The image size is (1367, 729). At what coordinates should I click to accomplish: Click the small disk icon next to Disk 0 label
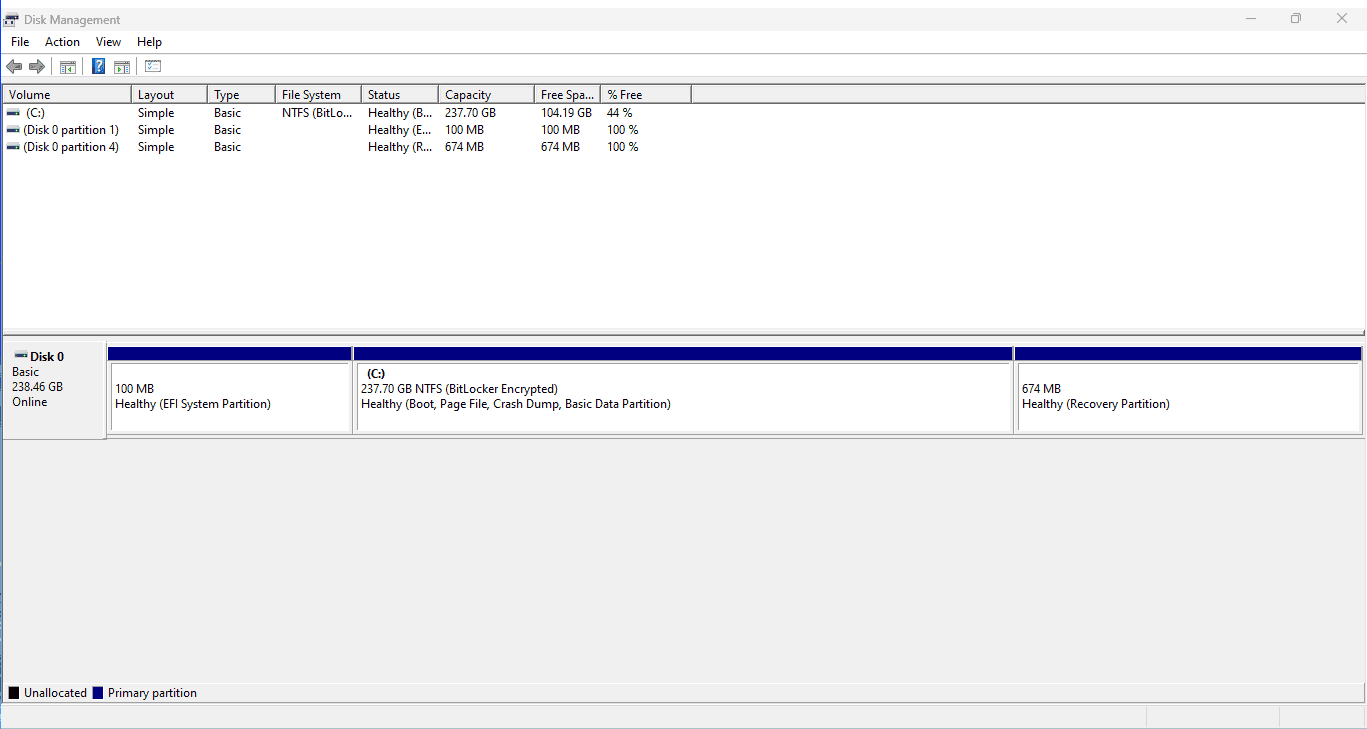21,356
